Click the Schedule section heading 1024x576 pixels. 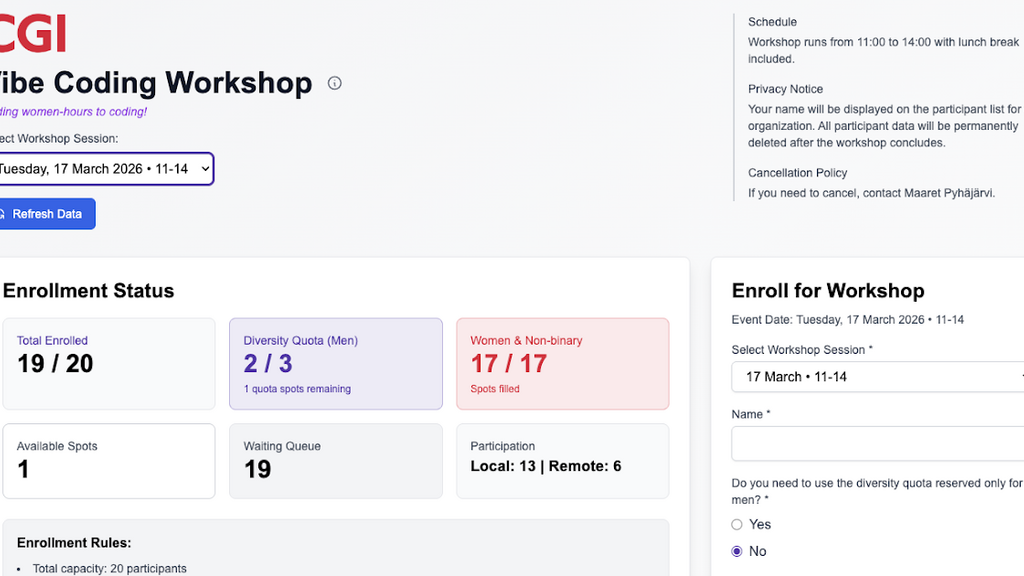[x=772, y=22]
